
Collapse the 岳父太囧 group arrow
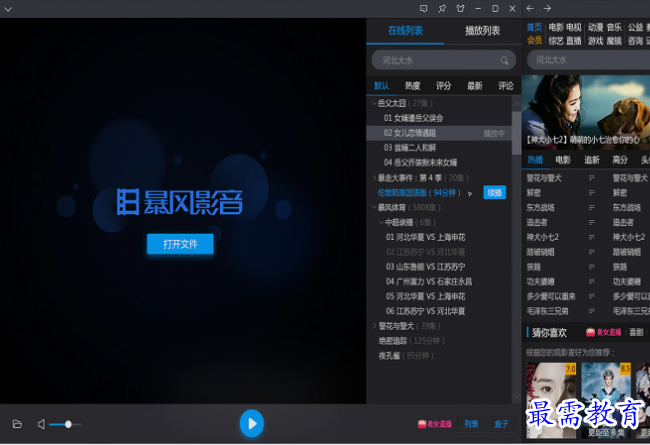(x=374, y=103)
